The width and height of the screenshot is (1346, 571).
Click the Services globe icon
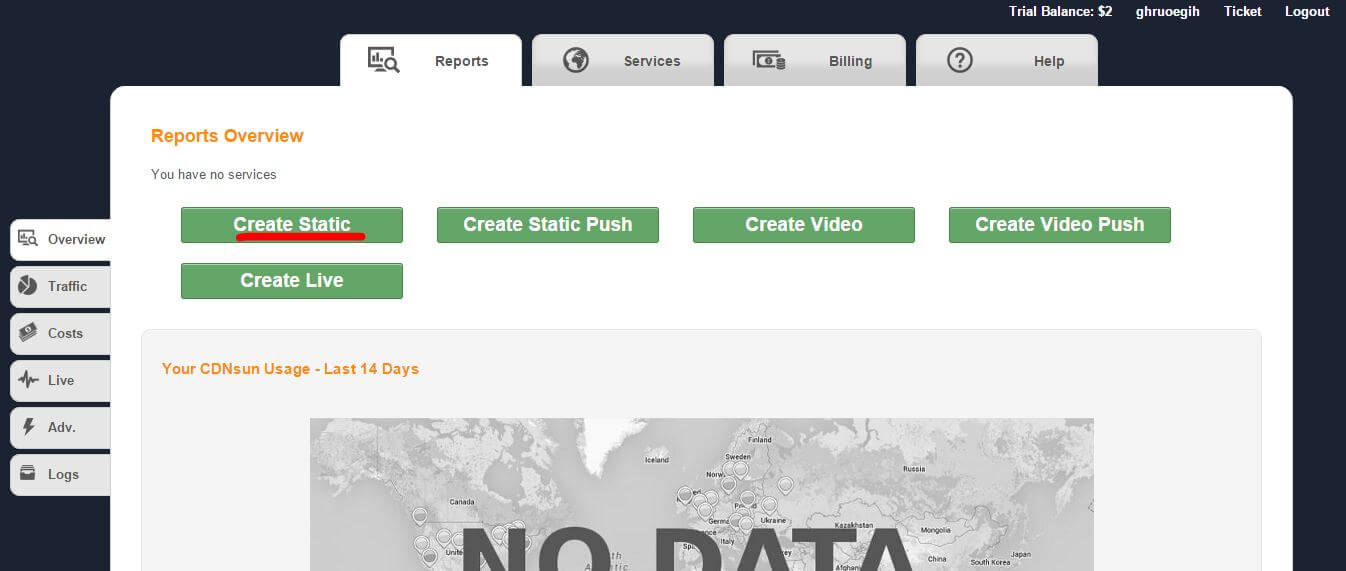tap(576, 60)
